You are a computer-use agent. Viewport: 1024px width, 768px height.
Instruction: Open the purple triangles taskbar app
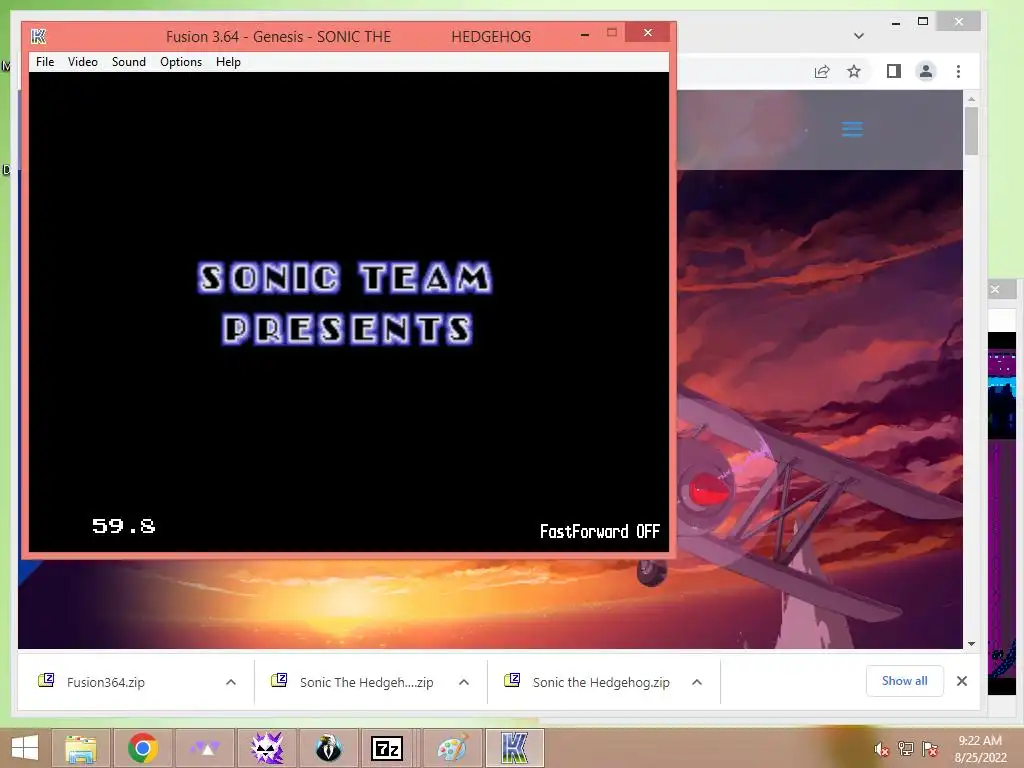click(204, 748)
